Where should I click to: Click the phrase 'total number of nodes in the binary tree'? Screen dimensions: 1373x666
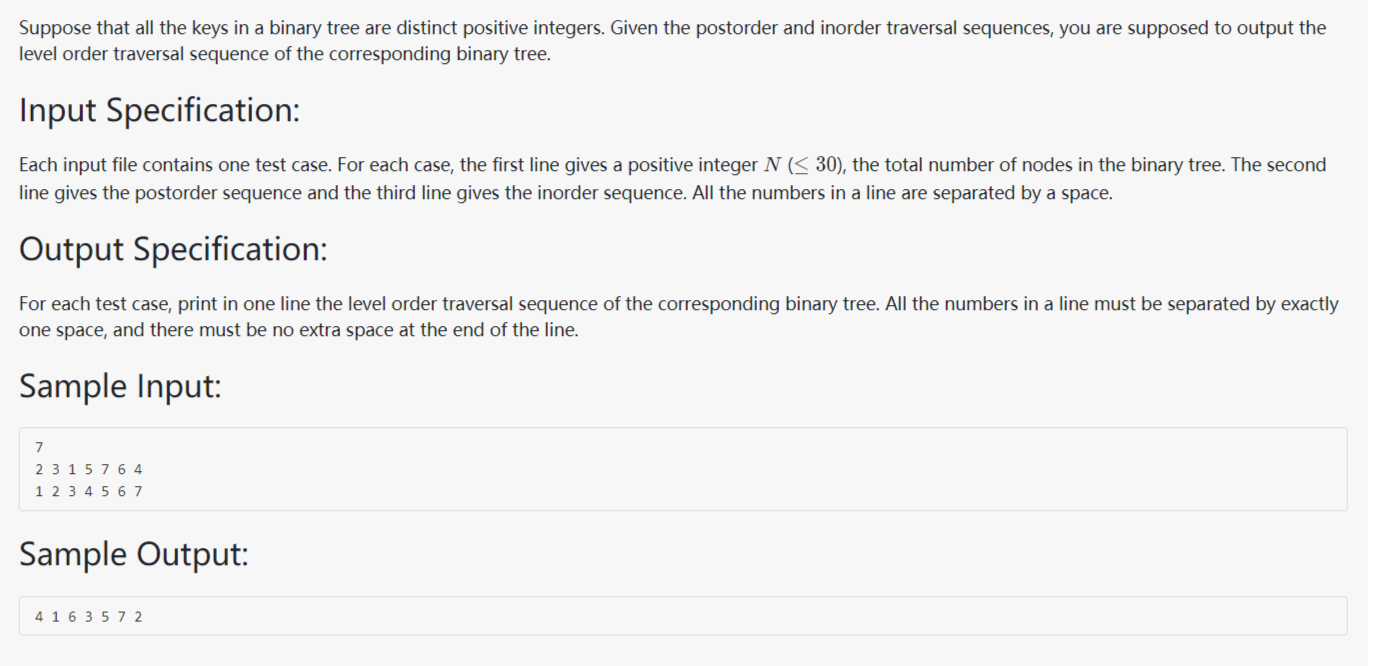1053,165
